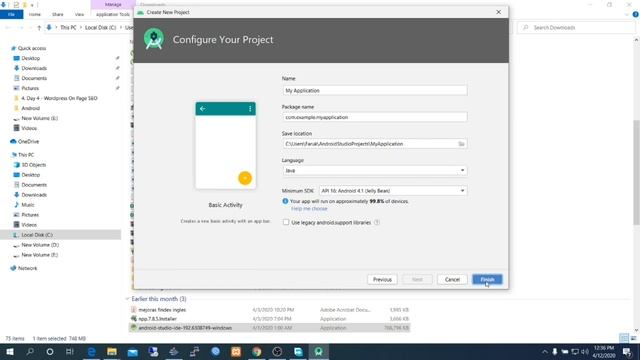Click the project Name input field

coord(375,90)
